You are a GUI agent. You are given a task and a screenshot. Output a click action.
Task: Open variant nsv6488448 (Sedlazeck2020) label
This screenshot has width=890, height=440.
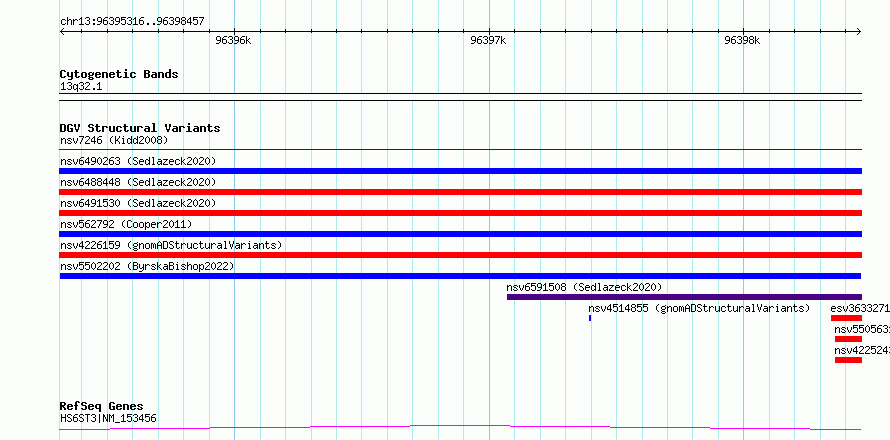click(138, 182)
